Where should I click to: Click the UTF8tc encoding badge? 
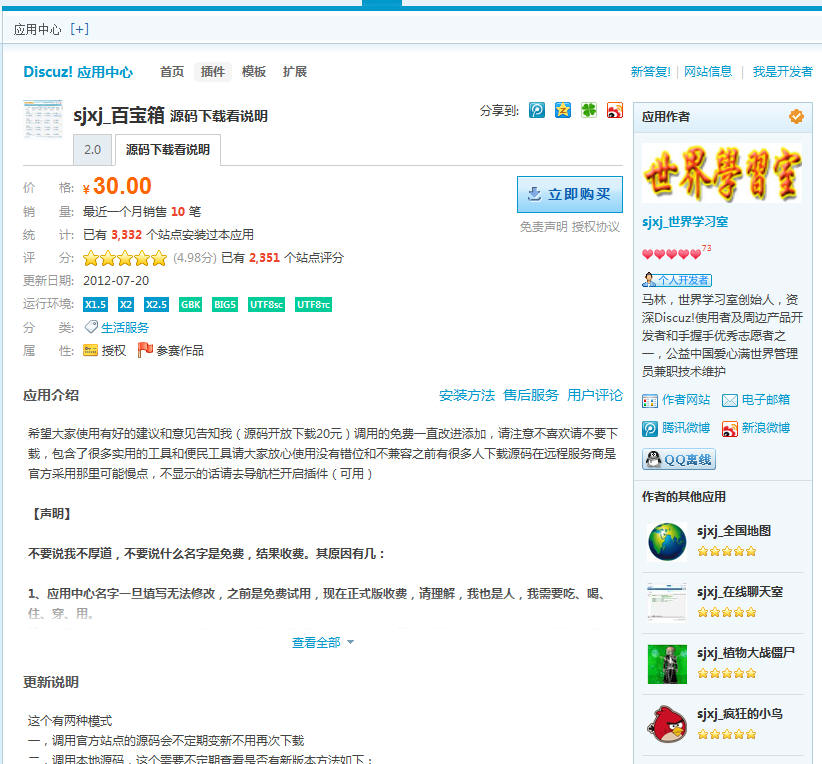(x=313, y=305)
